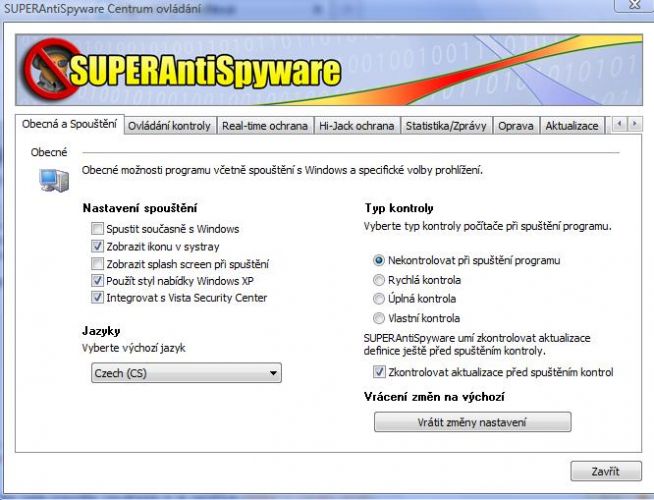Viewport: 654px width, 500px height.
Task: Click Vyberte výchozí jazyk label
Action: coord(134,348)
